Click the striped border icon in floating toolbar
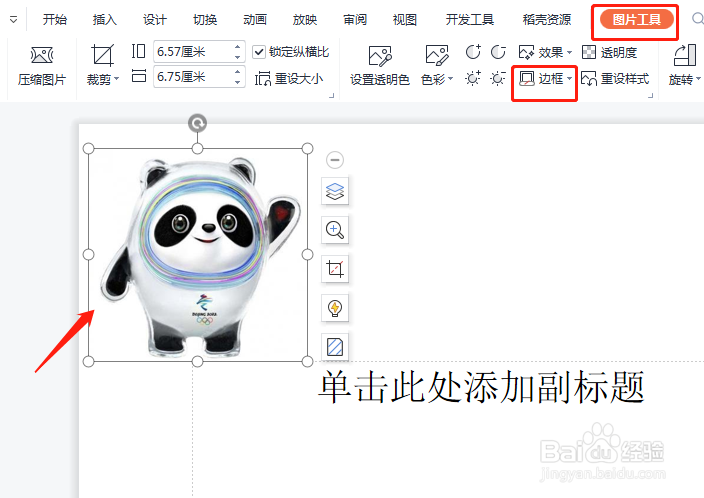This screenshot has width=704, height=498. click(335, 347)
